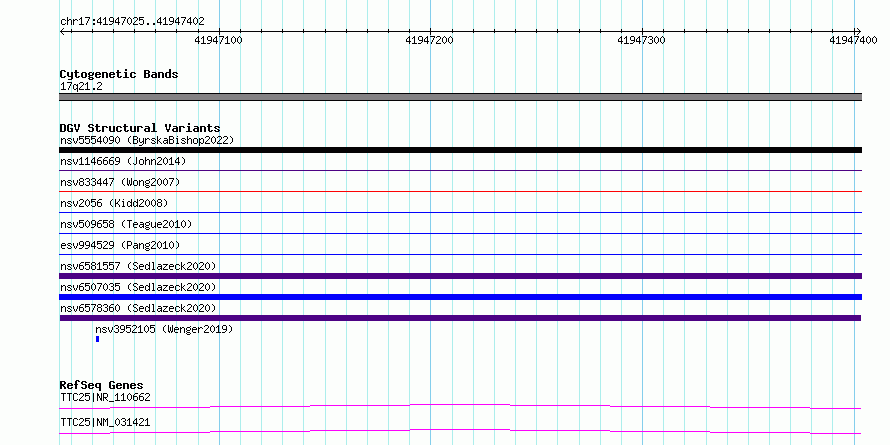Image resolution: width=890 pixels, height=445 pixels.
Task: Click nsv1146669 (John2014) label
Action: pos(123,162)
